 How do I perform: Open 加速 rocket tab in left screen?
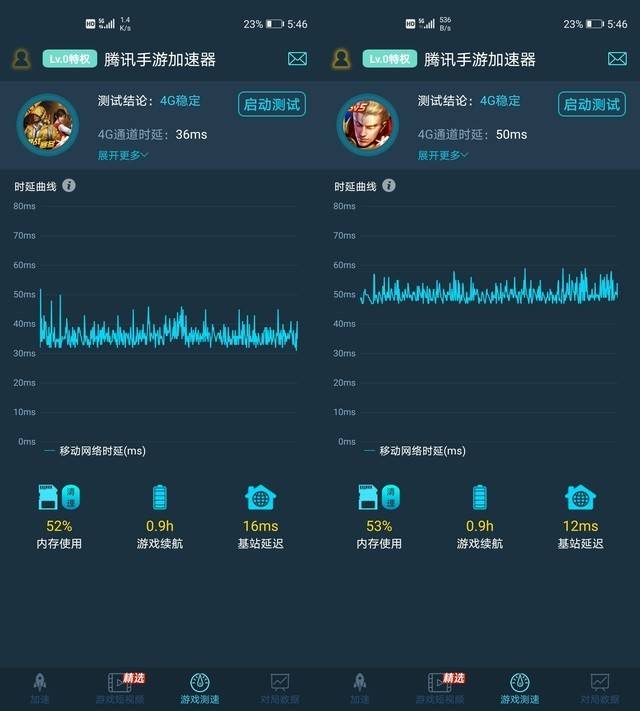tap(40, 688)
